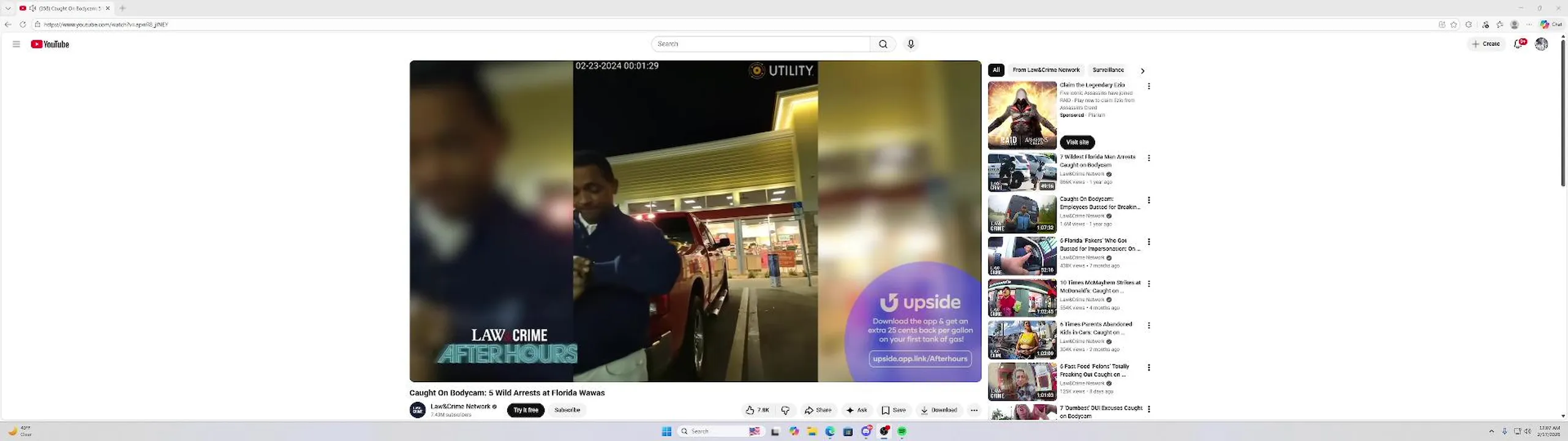Open options for 6 Times Parents Abandoned Kids

click(x=1148, y=326)
